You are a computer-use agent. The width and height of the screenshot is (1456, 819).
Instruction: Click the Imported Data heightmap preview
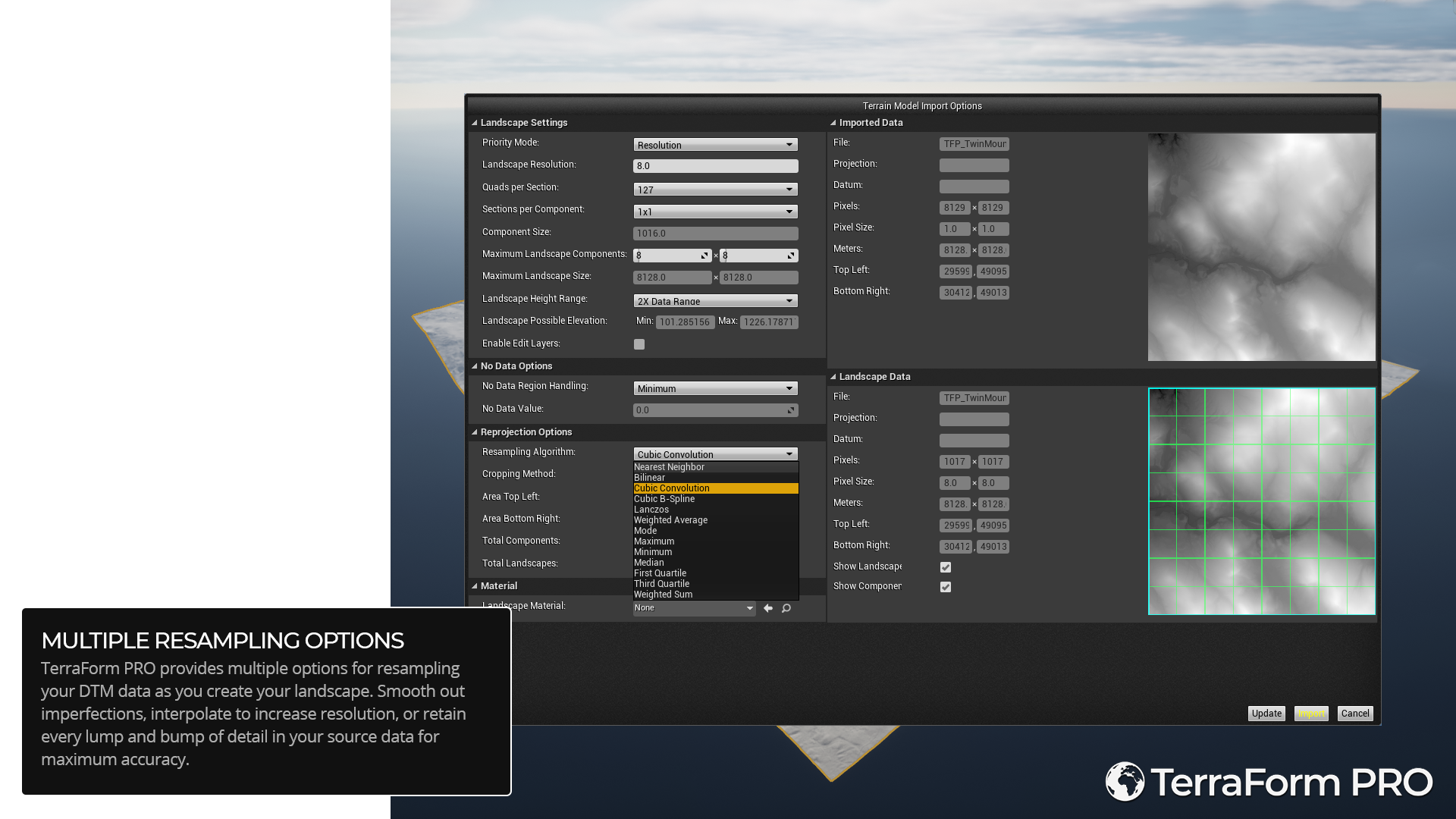pyautogui.click(x=1262, y=247)
